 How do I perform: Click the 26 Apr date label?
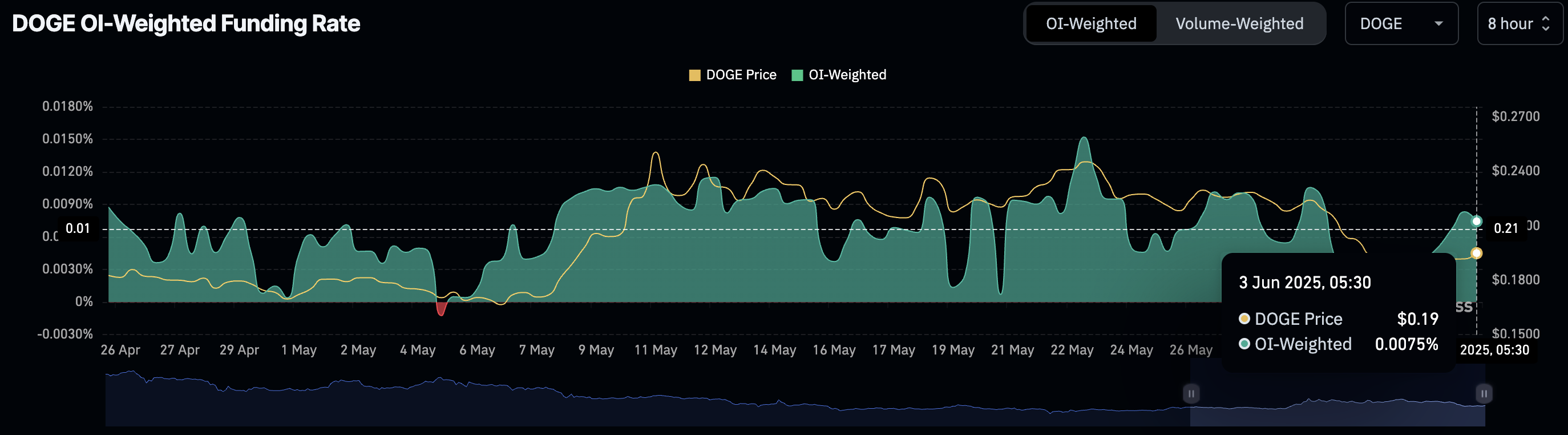pyautogui.click(x=120, y=351)
